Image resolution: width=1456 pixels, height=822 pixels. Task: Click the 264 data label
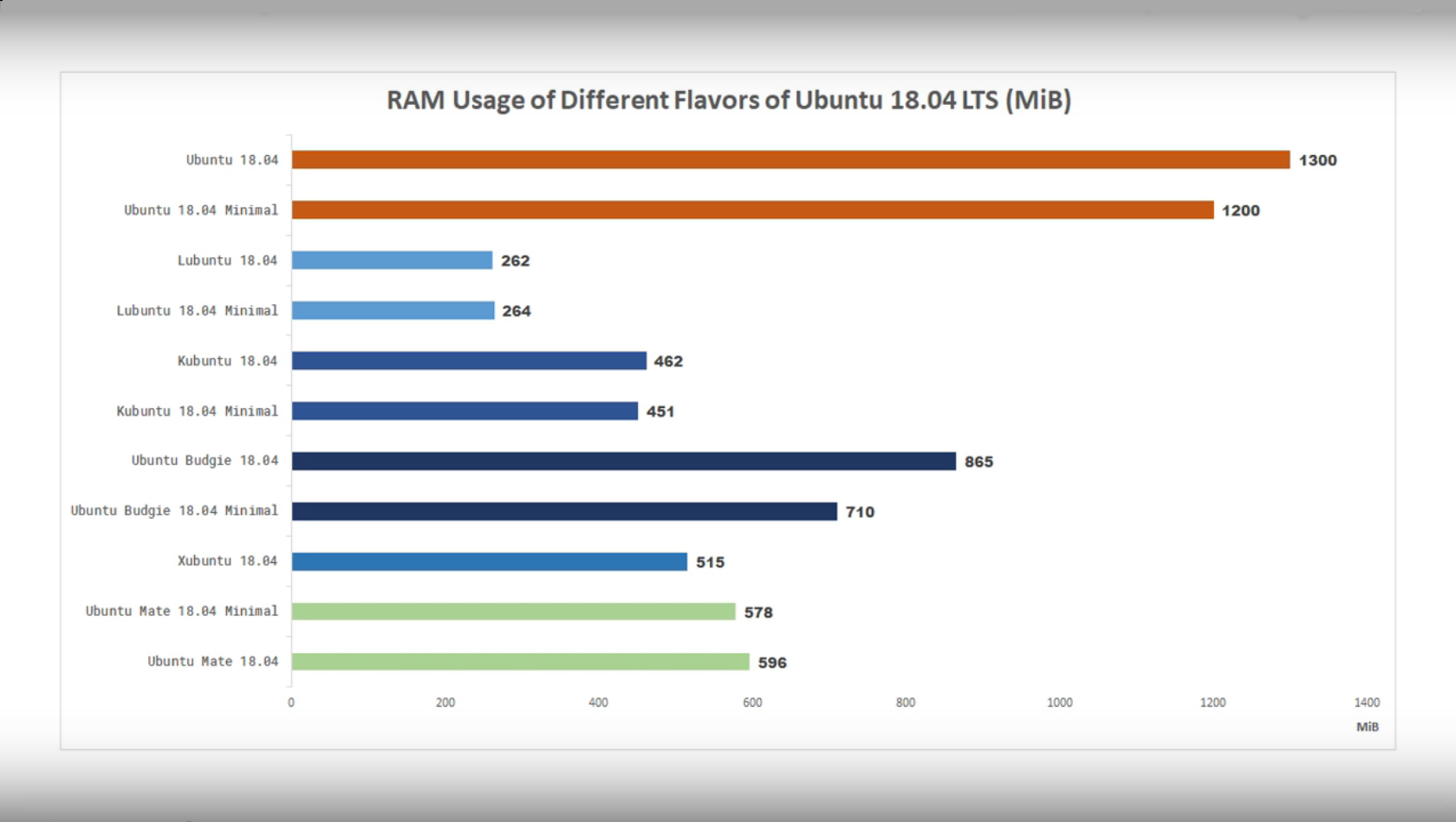click(516, 311)
